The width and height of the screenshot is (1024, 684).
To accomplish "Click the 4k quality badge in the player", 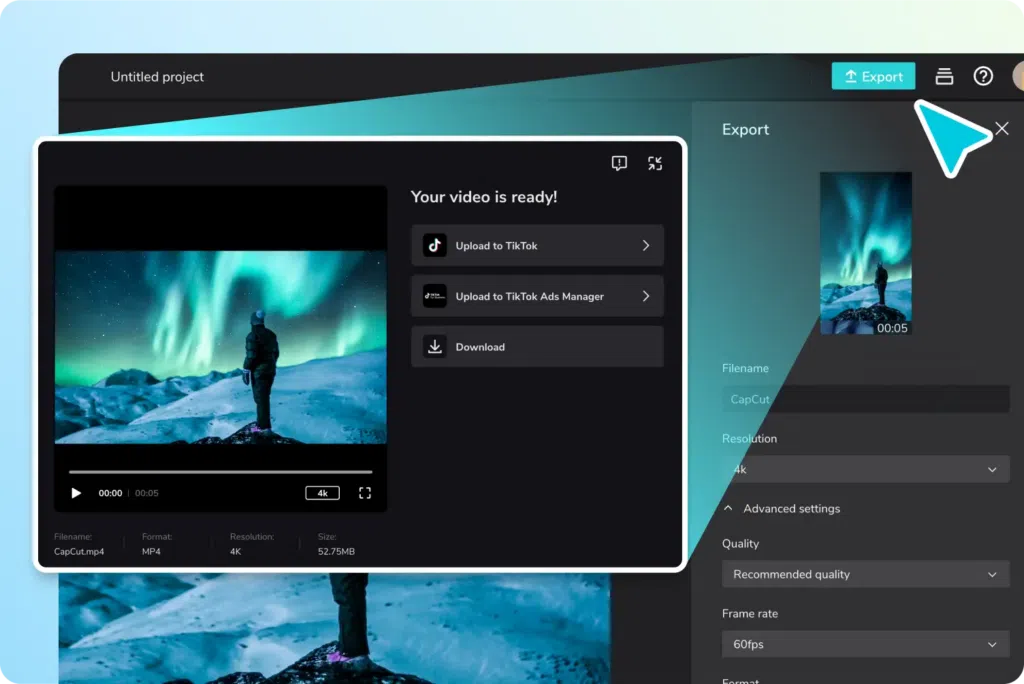I will pyautogui.click(x=322, y=492).
